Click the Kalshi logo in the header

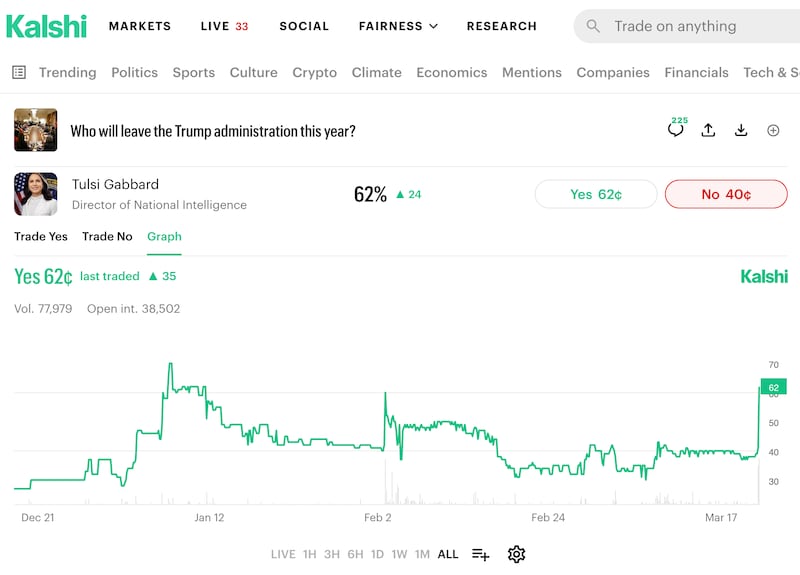46,26
